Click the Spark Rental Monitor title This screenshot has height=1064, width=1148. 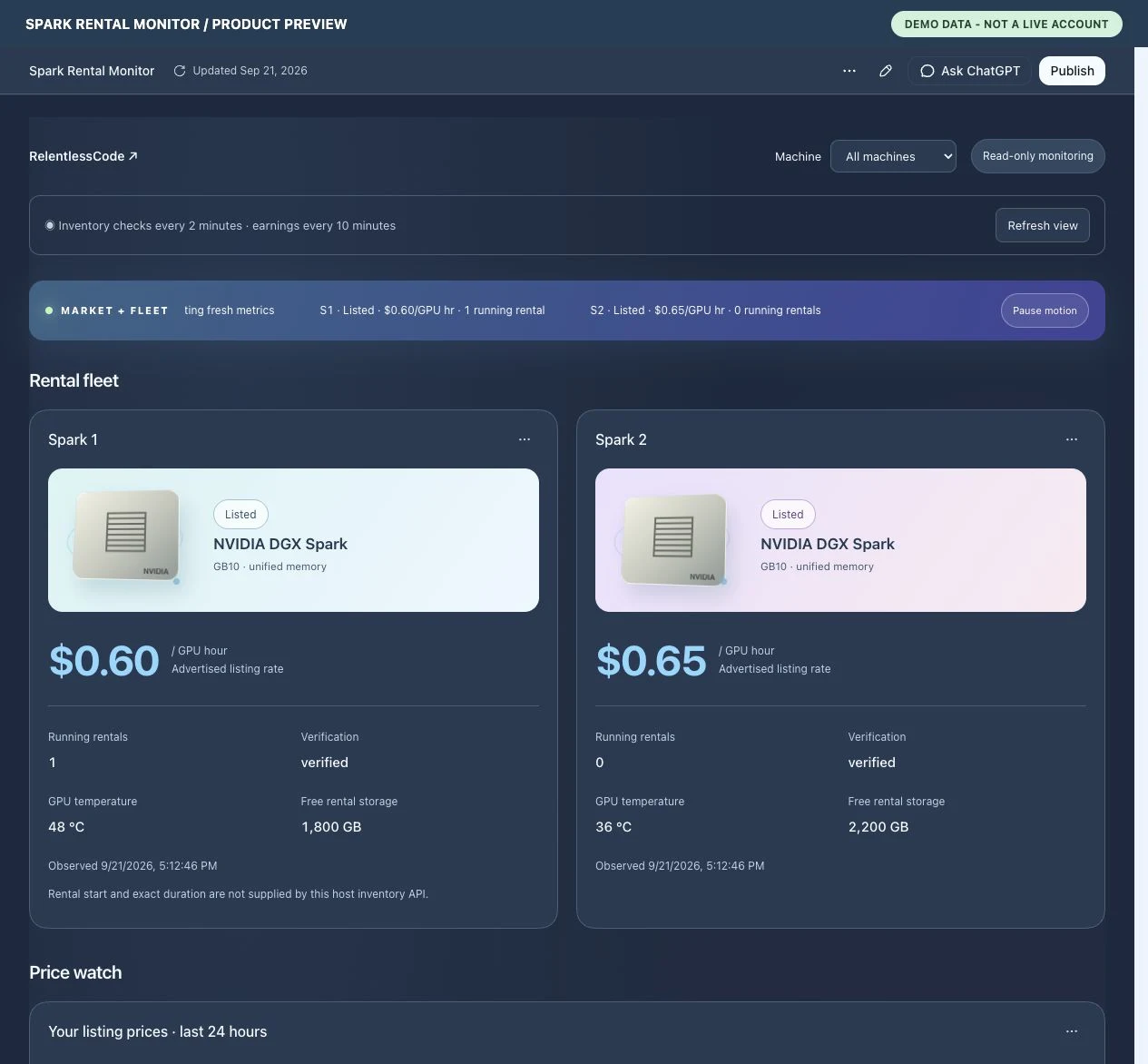(92, 71)
